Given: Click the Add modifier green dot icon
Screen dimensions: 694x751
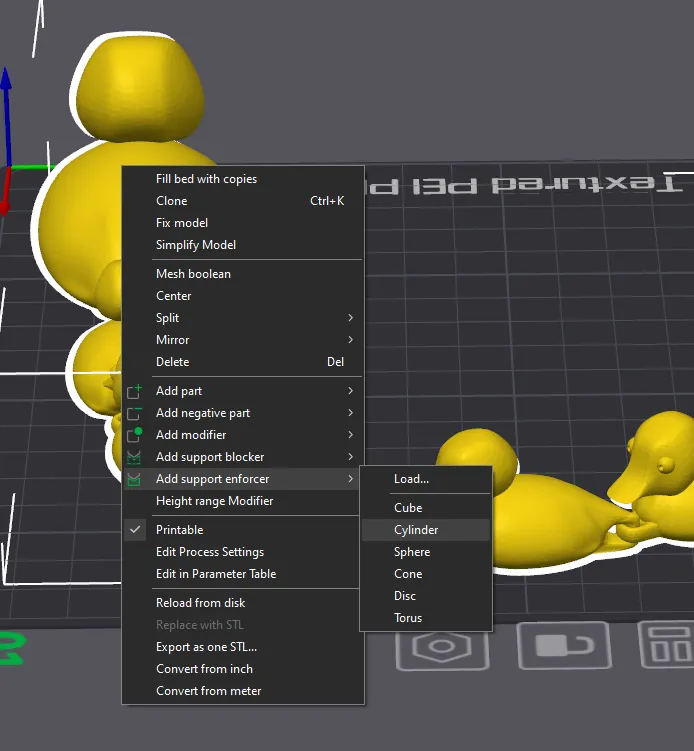Looking at the screenshot, I should coord(134,434).
